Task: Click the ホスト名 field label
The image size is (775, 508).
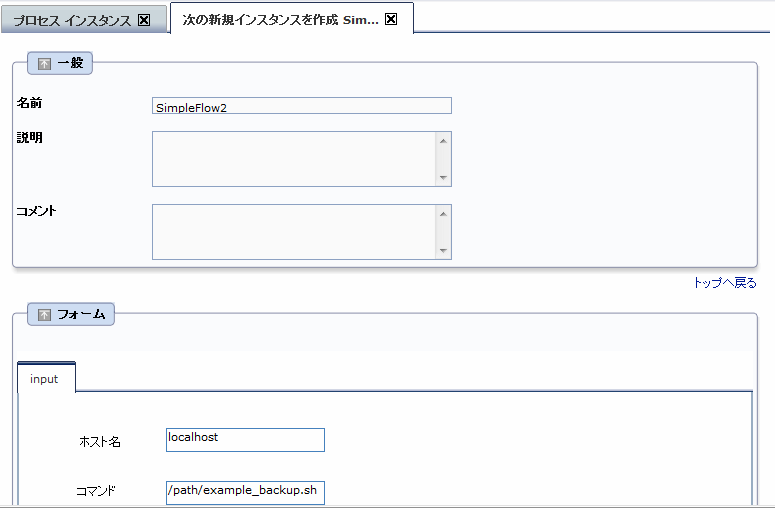Action: 100,441
